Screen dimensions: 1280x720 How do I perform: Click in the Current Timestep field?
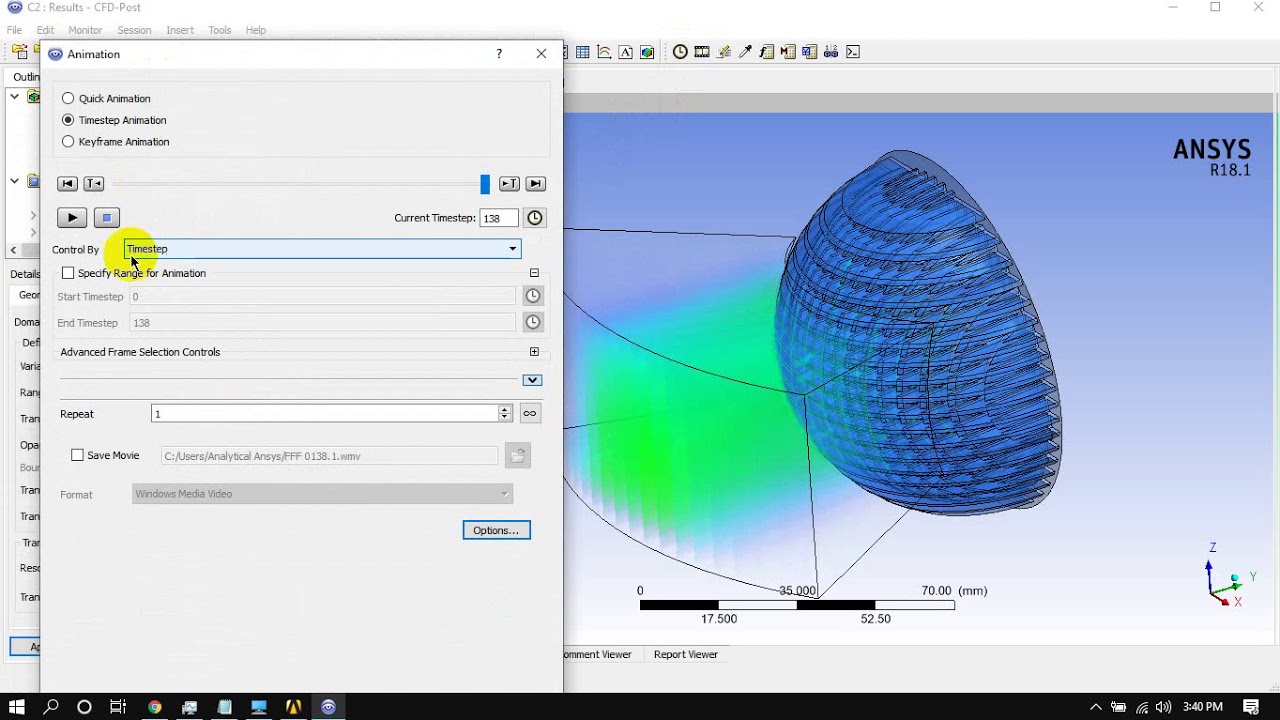click(x=499, y=218)
